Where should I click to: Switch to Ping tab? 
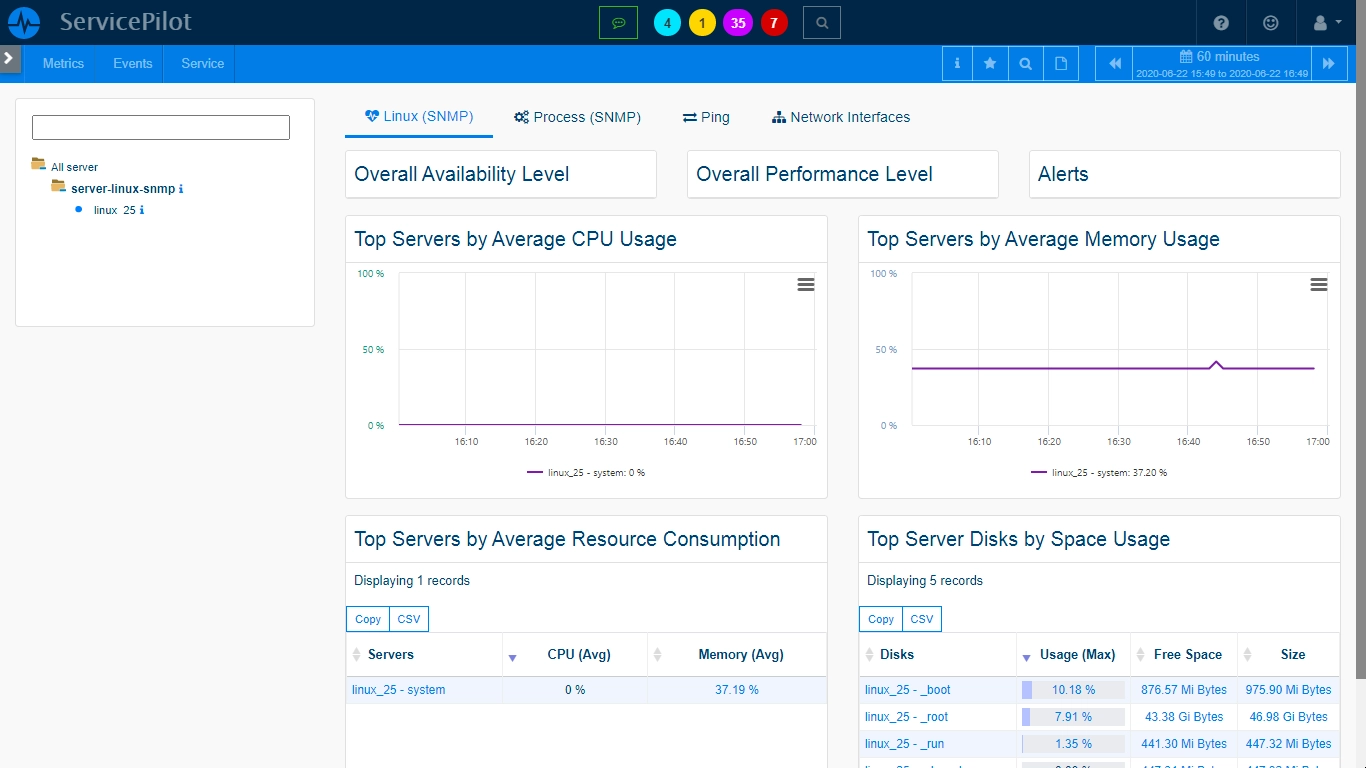click(x=706, y=117)
